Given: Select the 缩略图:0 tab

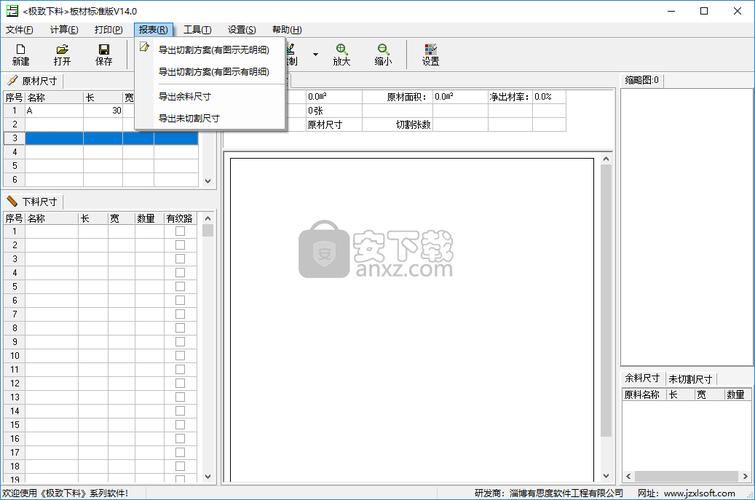Looking at the screenshot, I should pyautogui.click(x=641, y=80).
